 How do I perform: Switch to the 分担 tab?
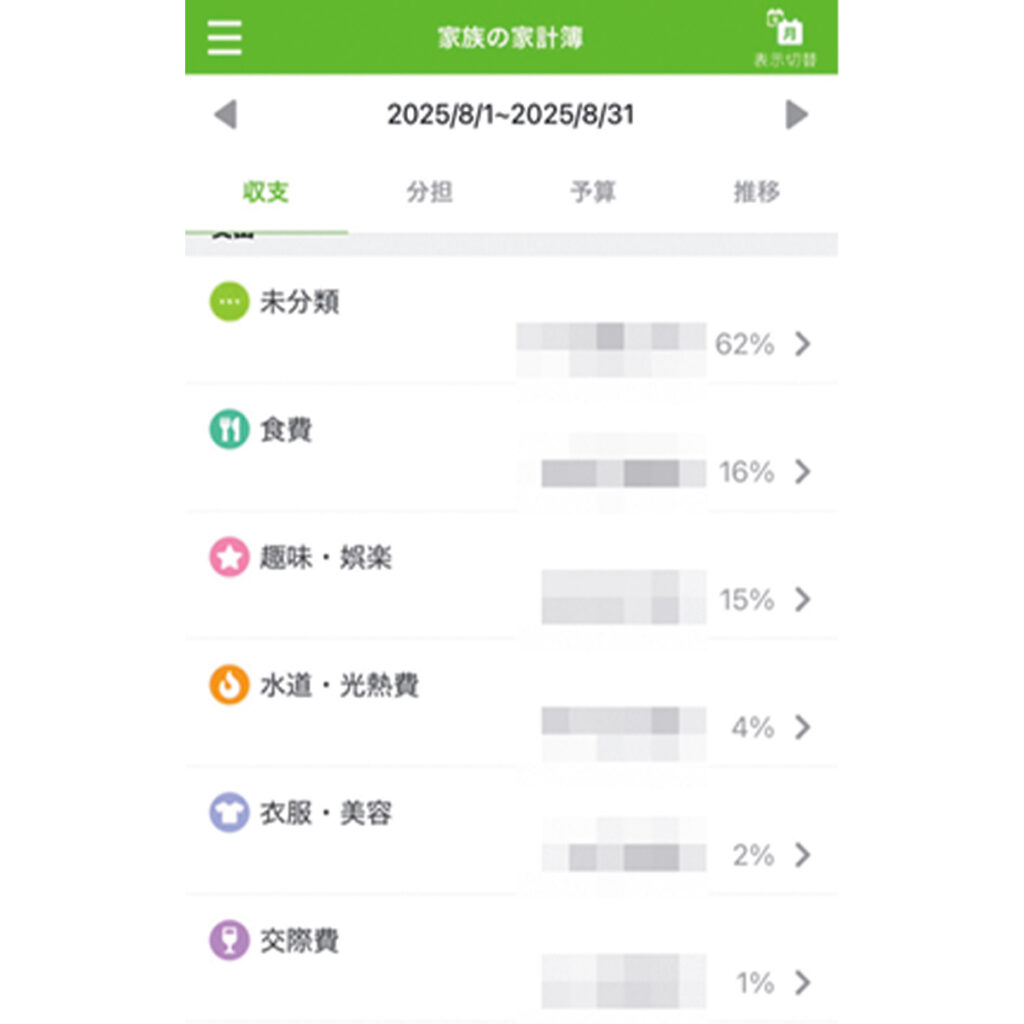429,192
